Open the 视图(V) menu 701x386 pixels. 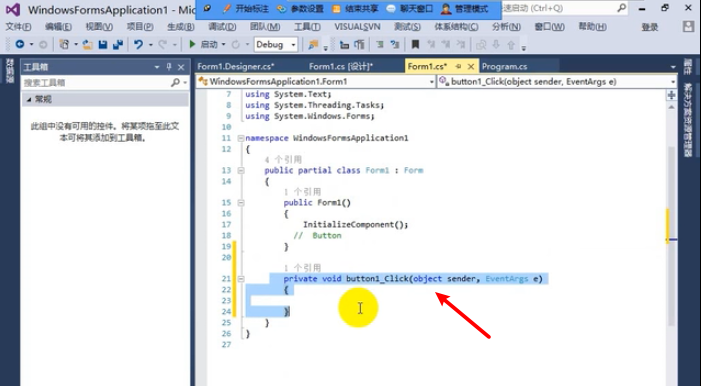tap(99, 27)
